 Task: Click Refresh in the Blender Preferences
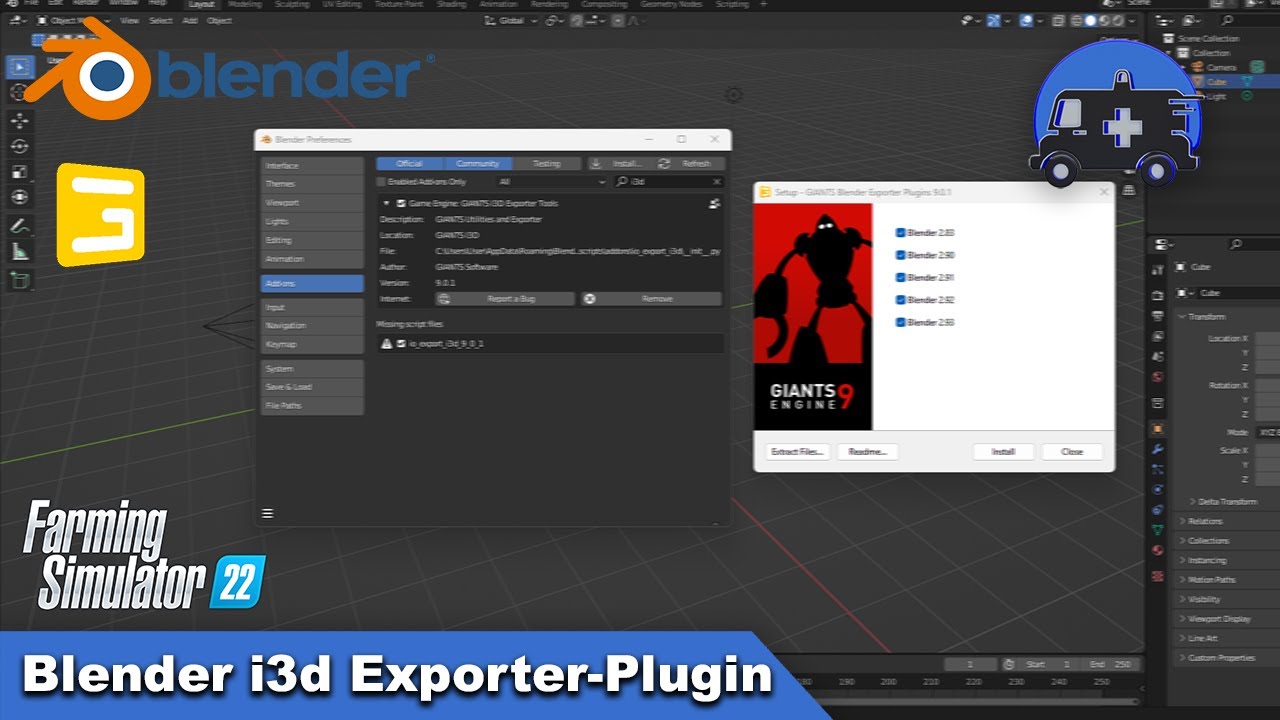tap(690, 163)
